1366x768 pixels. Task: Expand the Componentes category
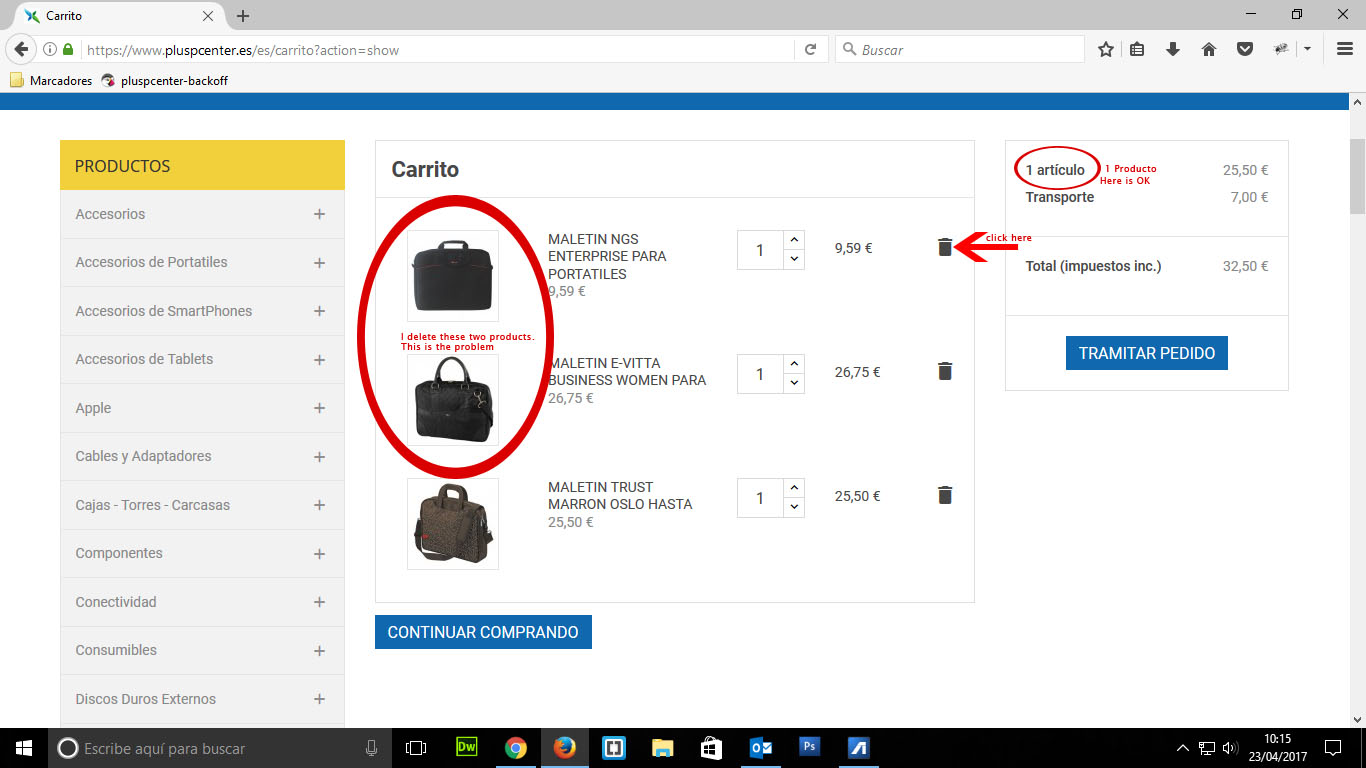pos(319,554)
